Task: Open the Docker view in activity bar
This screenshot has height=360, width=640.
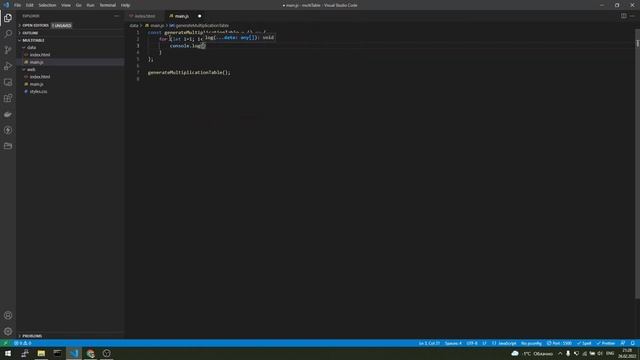Action: click(x=8, y=114)
